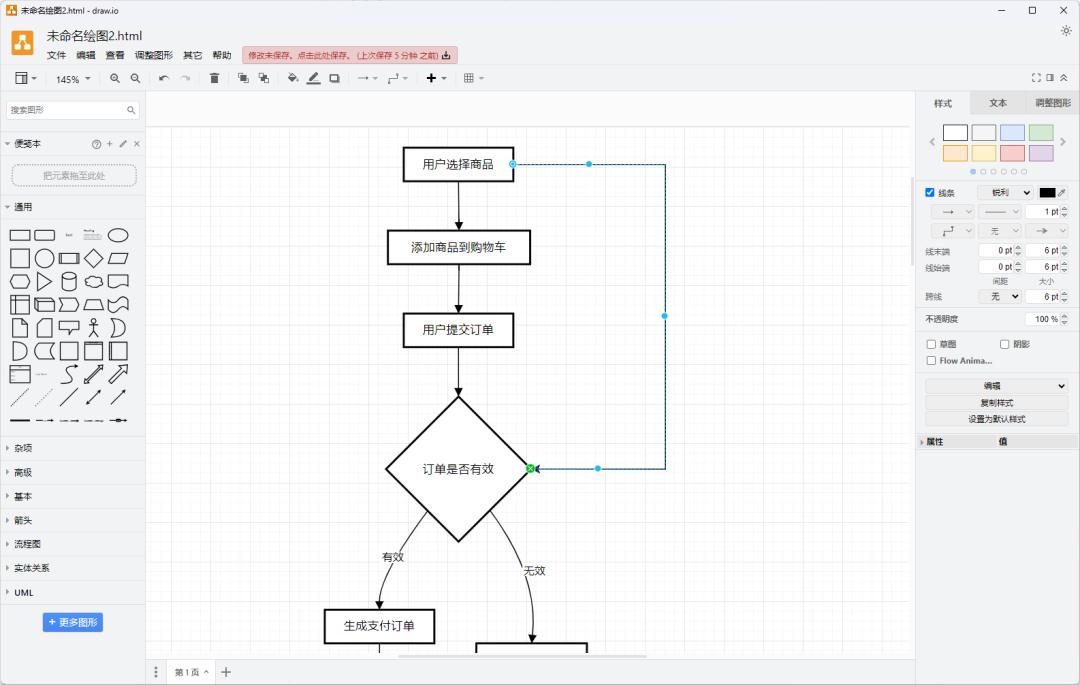Screen dimensions: 1080x685
Task: Click the collapse toolbar double-chevron icon
Action: tap(1064, 78)
